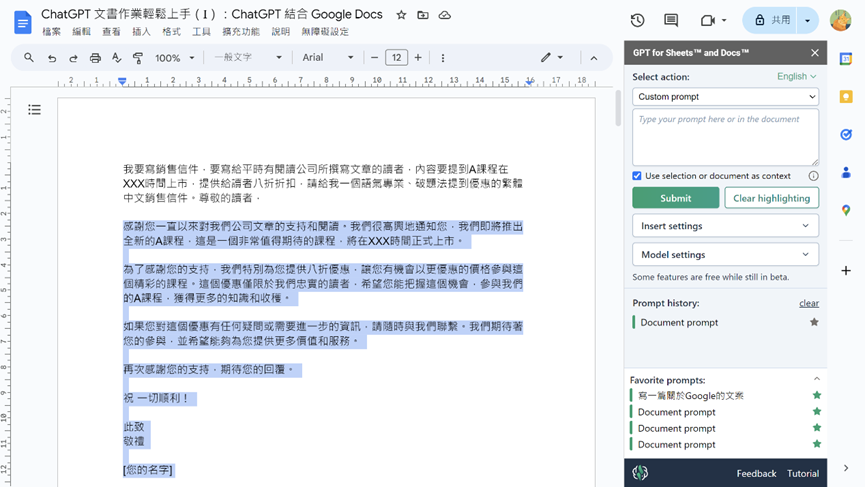Screen dimensions: 865x487
Task: Search the menus magnifier icon
Action: 29,57
